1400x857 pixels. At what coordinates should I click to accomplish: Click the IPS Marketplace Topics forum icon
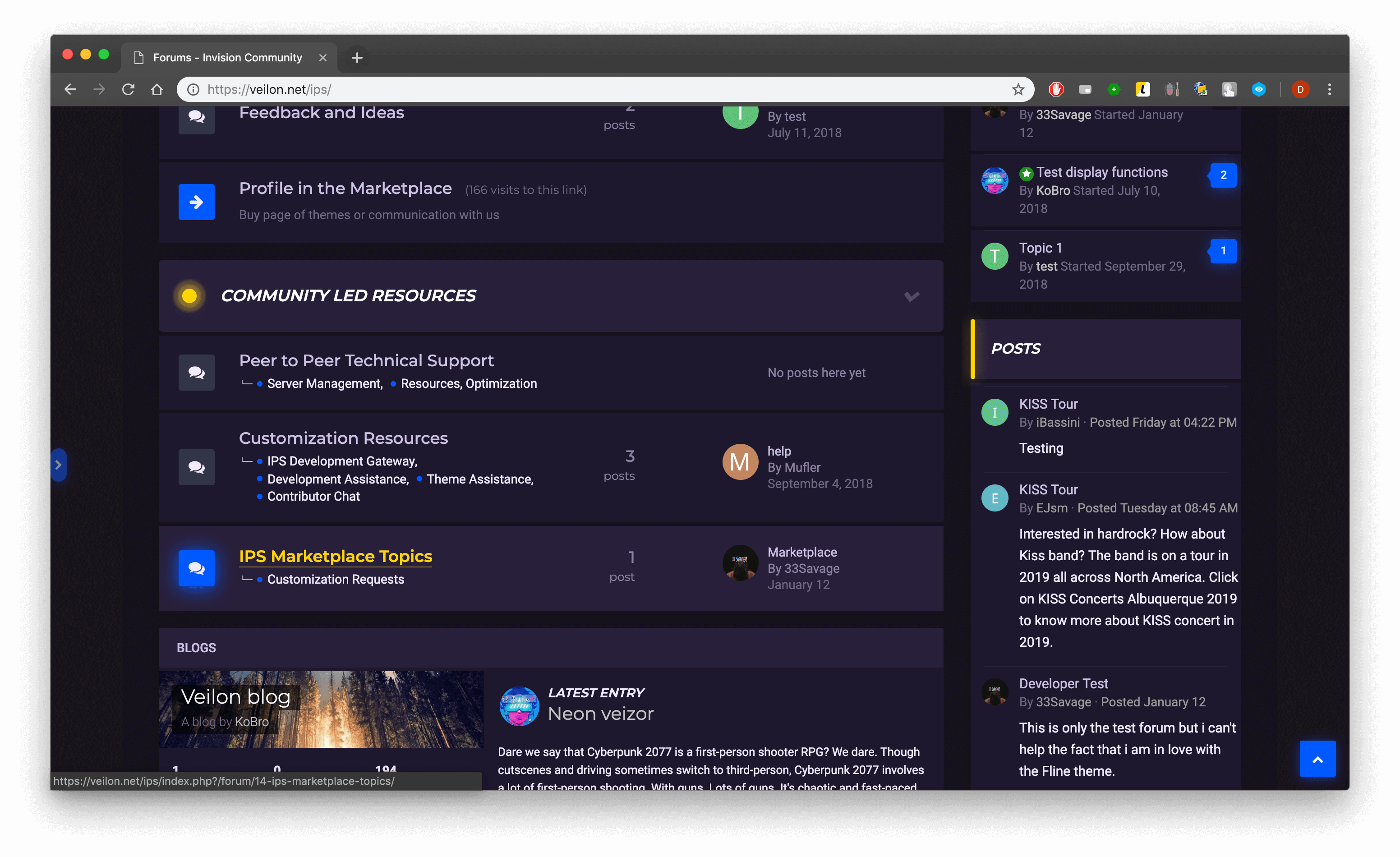(196, 568)
